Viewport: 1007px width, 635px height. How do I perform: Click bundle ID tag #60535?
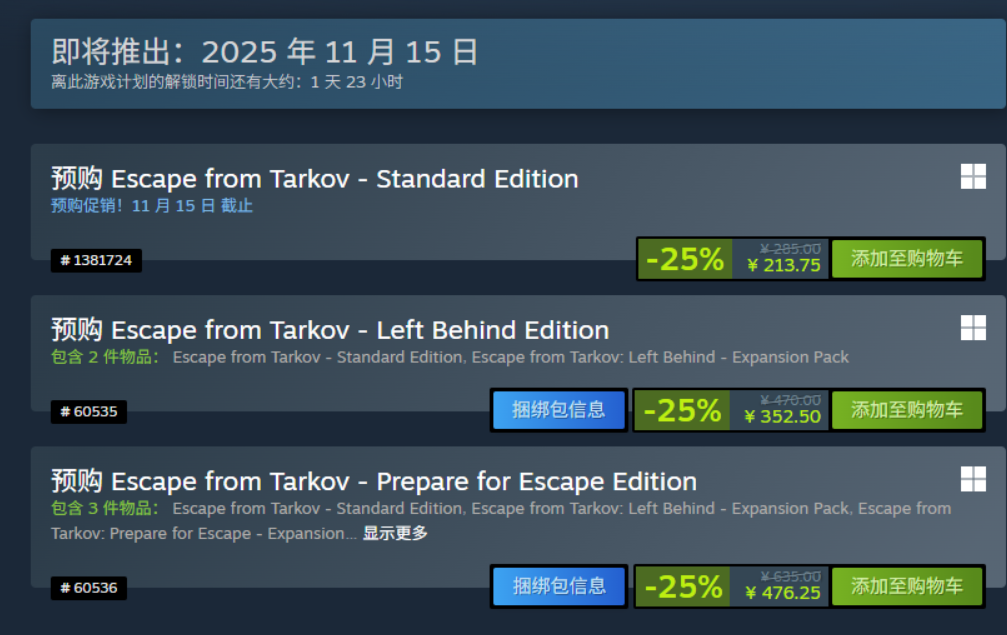point(89,412)
